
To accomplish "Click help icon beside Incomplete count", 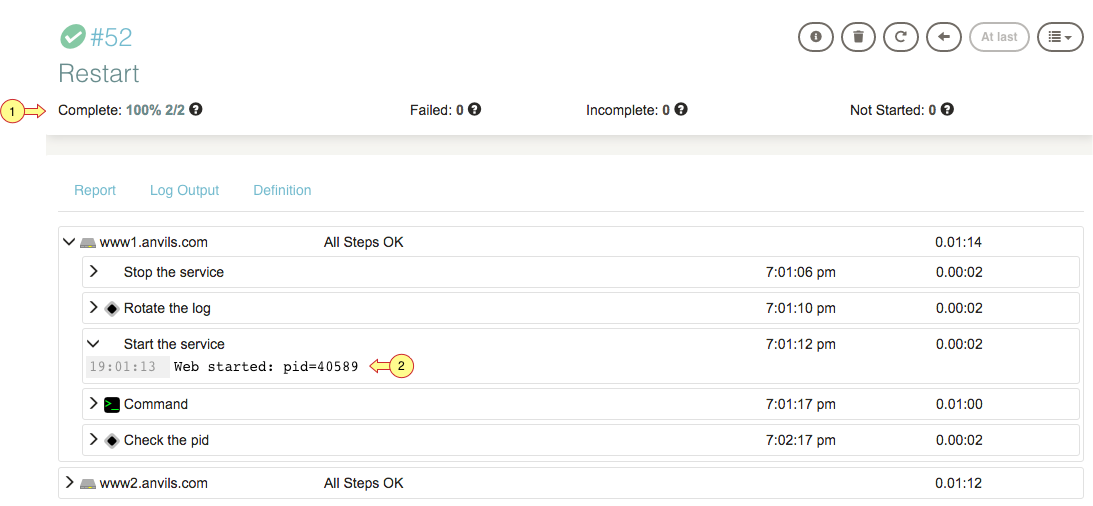I will [x=681, y=109].
